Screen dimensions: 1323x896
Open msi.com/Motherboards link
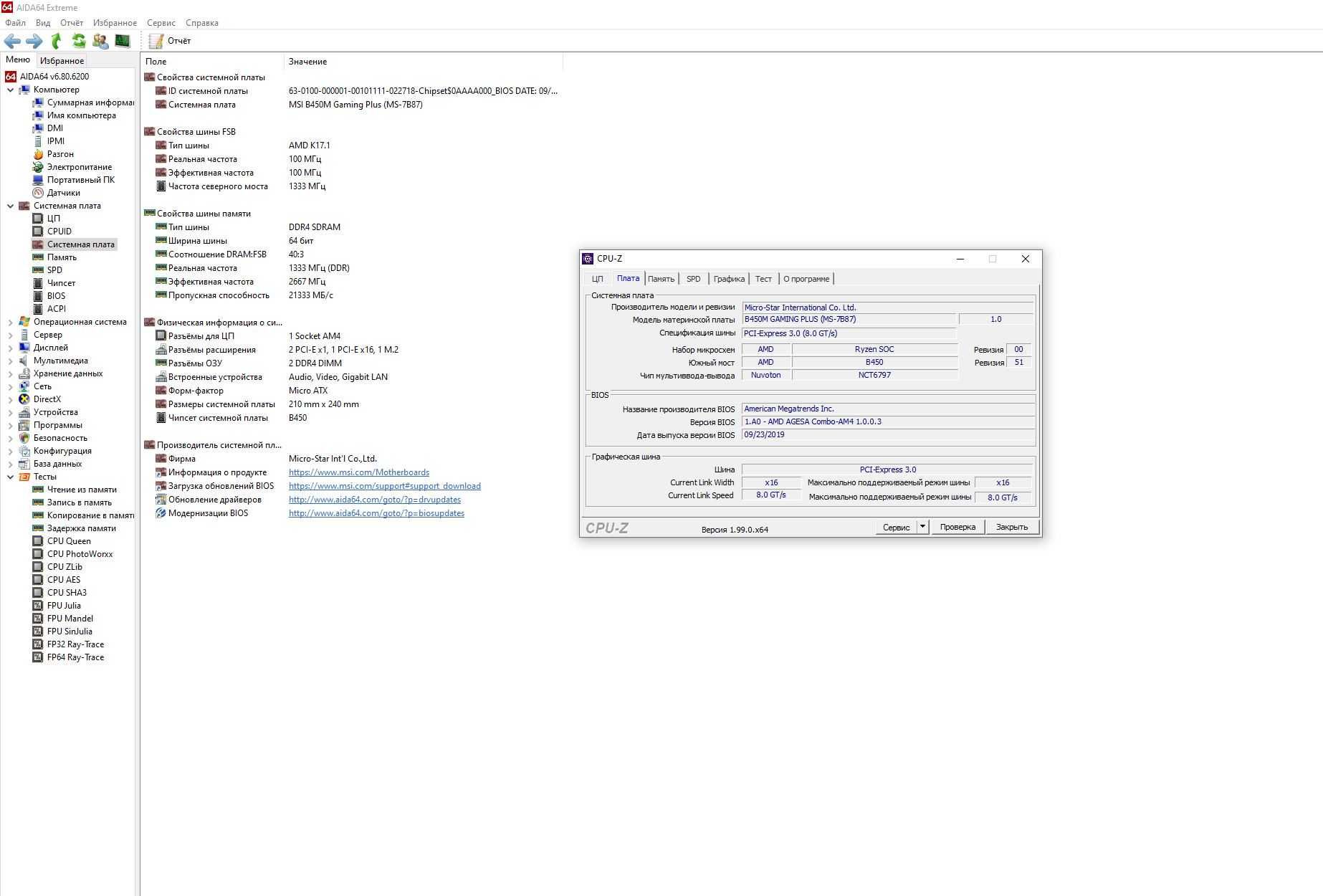point(359,472)
